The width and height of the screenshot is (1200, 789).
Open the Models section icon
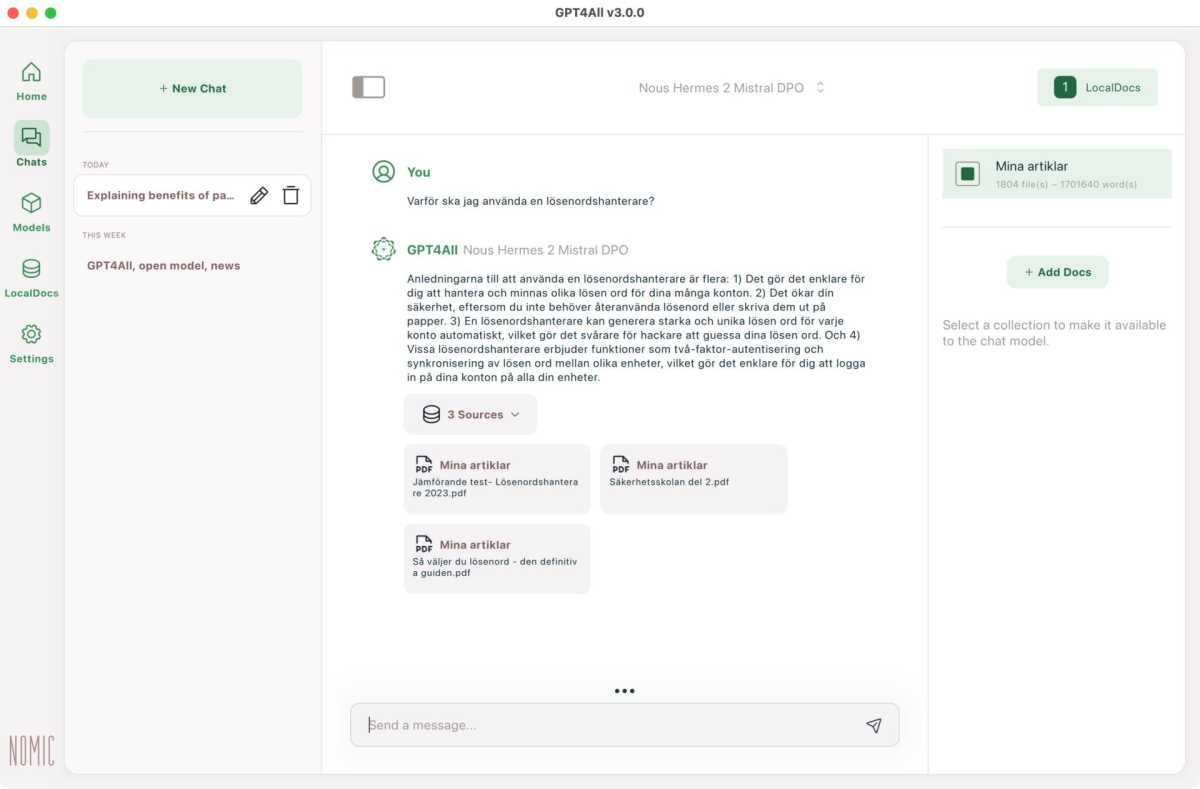(31, 204)
